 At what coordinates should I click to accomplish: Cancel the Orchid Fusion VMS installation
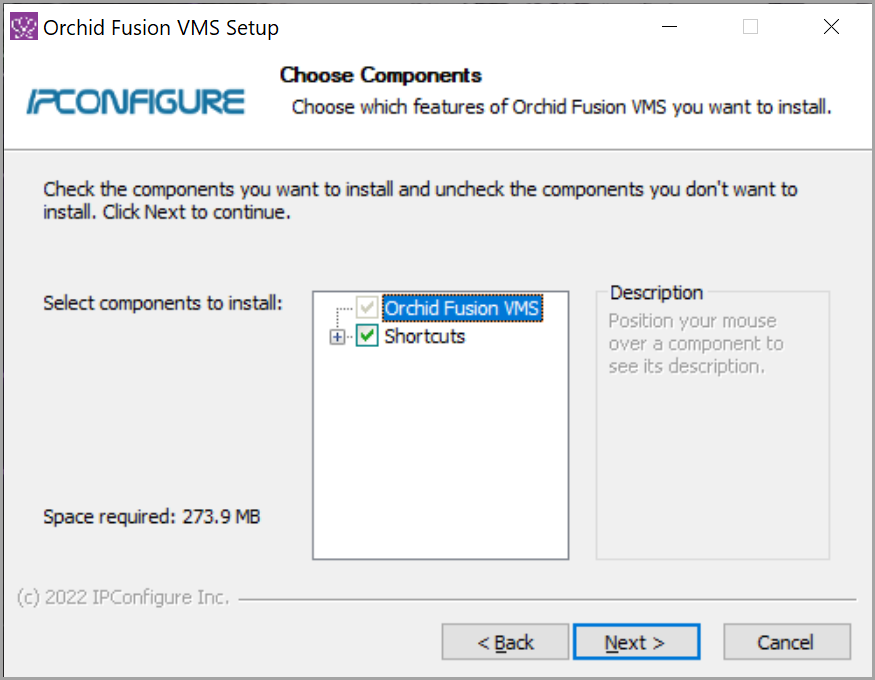[x=786, y=642]
